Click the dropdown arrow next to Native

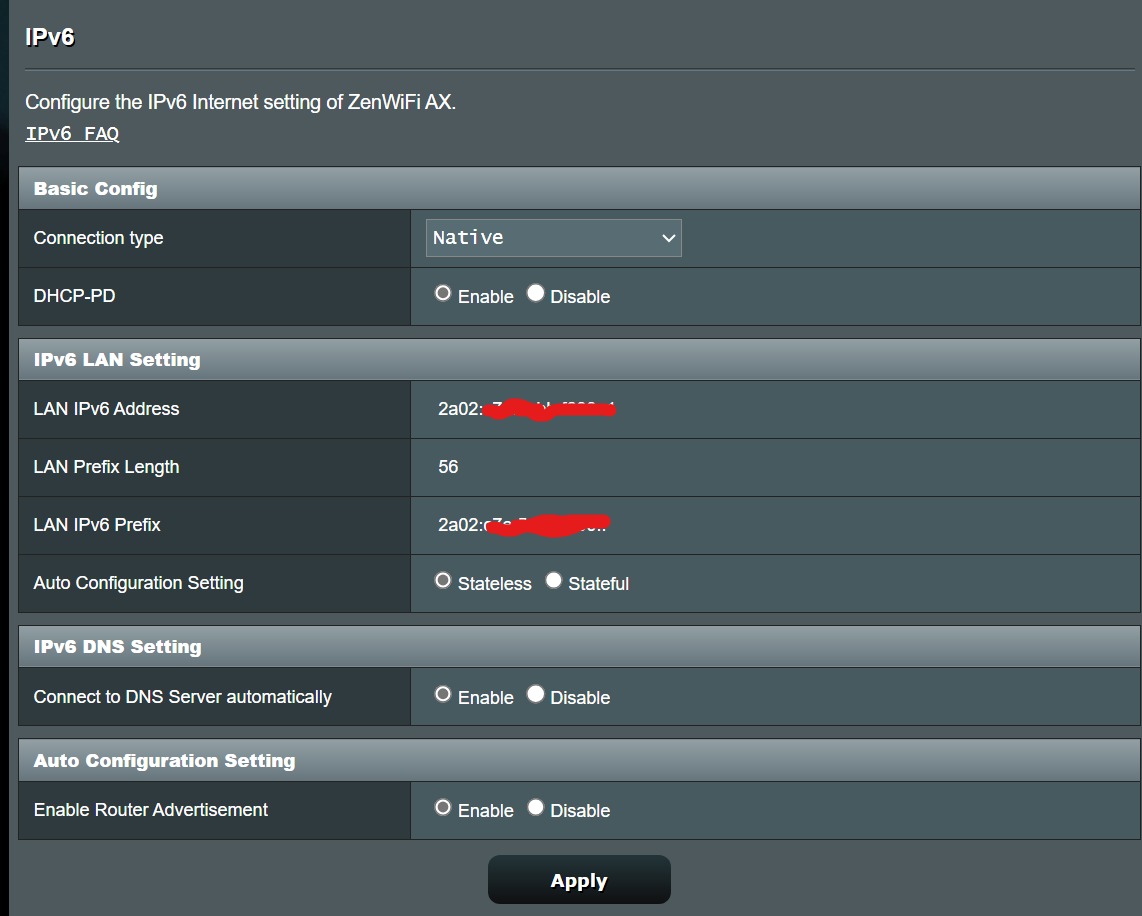pyautogui.click(x=668, y=238)
